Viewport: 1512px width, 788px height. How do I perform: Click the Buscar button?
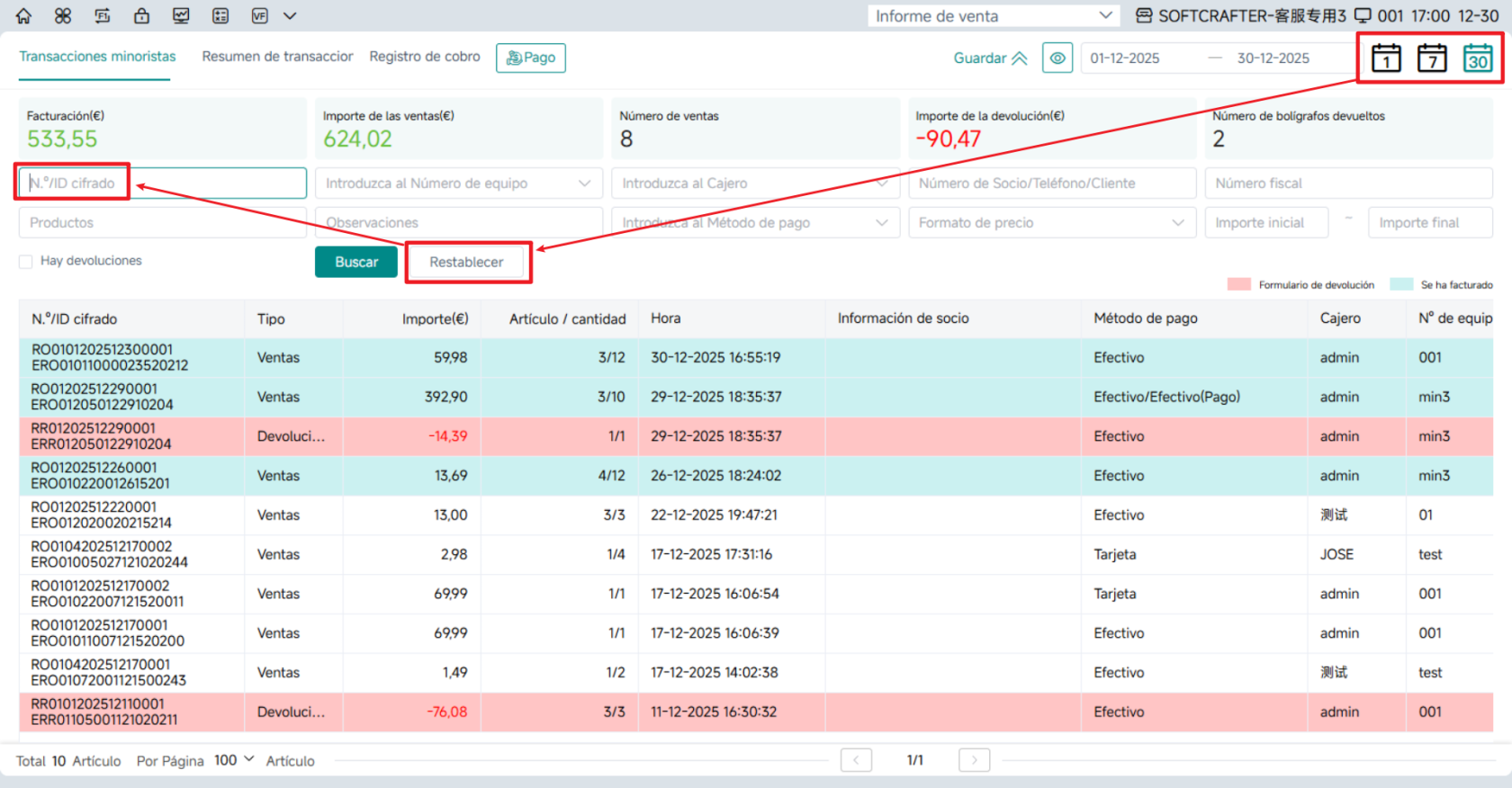click(x=356, y=262)
